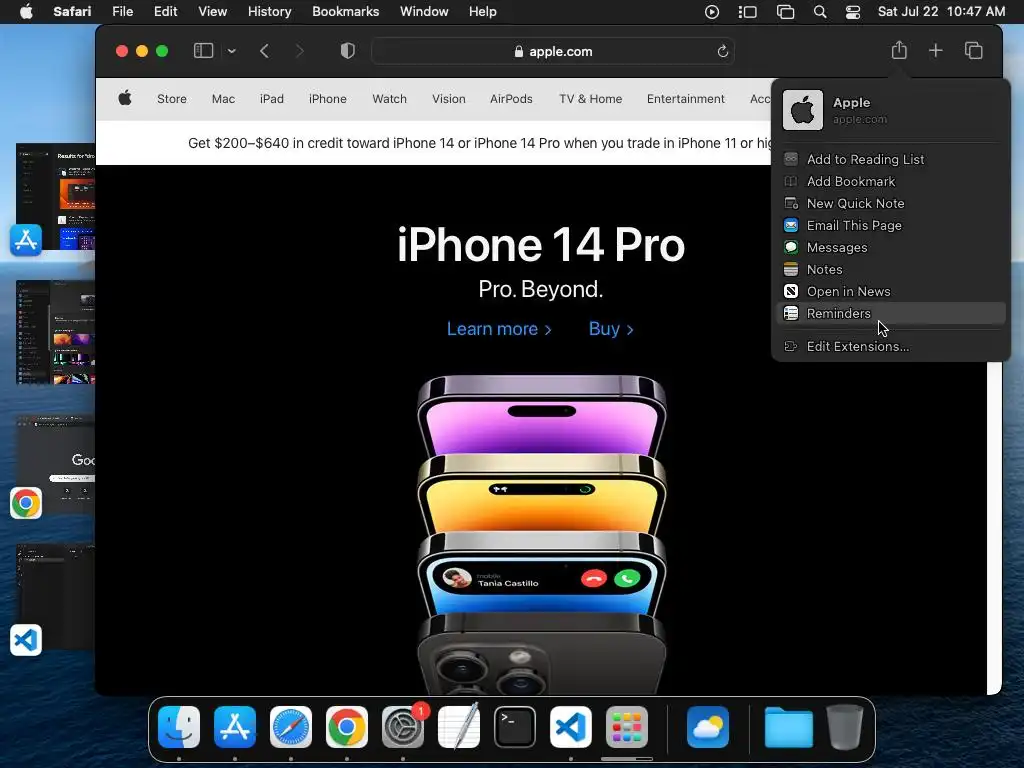Show tab overview icon
Viewport: 1024px width, 768px height.
pyautogui.click(x=973, y=51)
